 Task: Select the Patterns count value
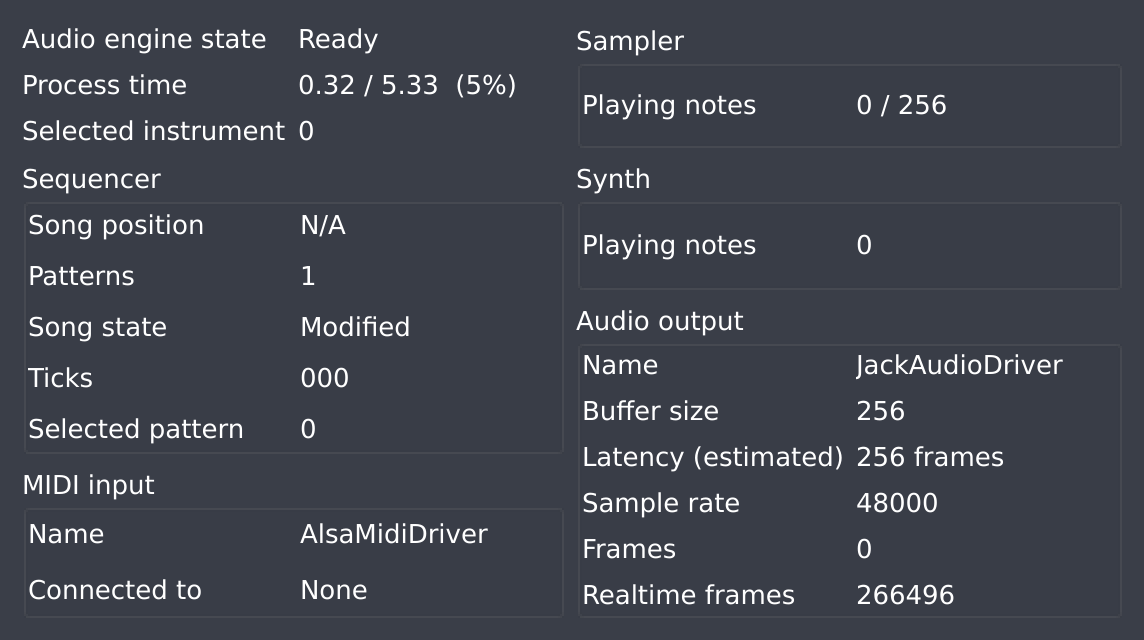(x=306, y=276)
